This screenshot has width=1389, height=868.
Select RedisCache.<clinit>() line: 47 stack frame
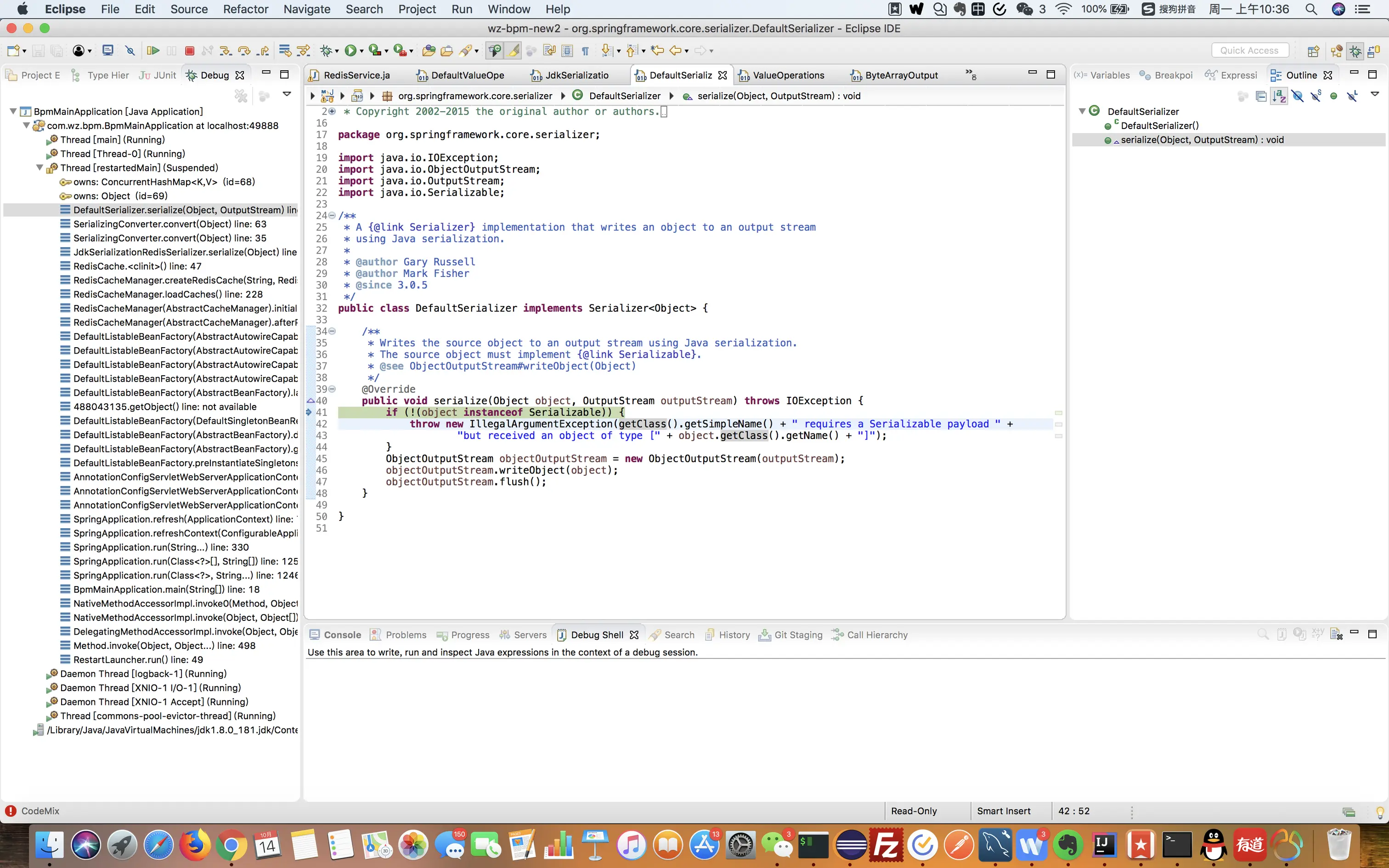tap(138, 266)
